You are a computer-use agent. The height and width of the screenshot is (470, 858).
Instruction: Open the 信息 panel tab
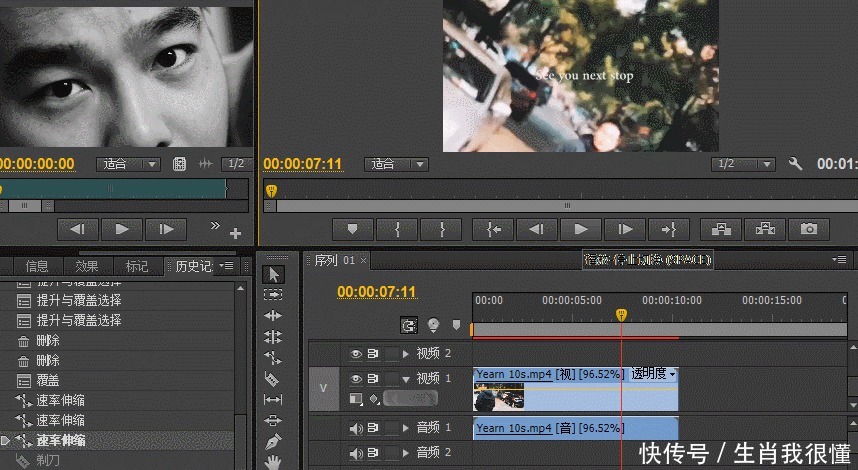37,266
